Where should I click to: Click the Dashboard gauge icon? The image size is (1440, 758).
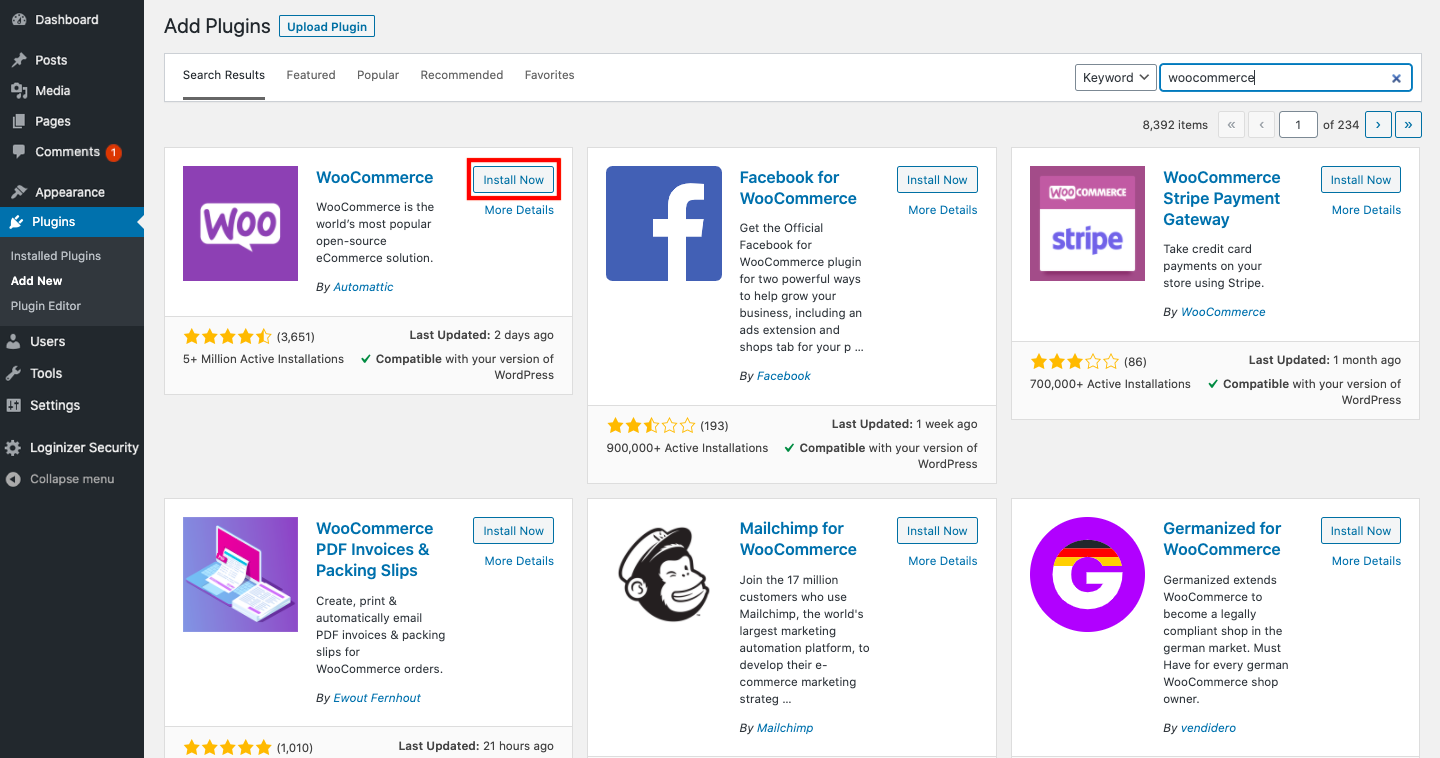pyautogui.click(x=19, y=20)
